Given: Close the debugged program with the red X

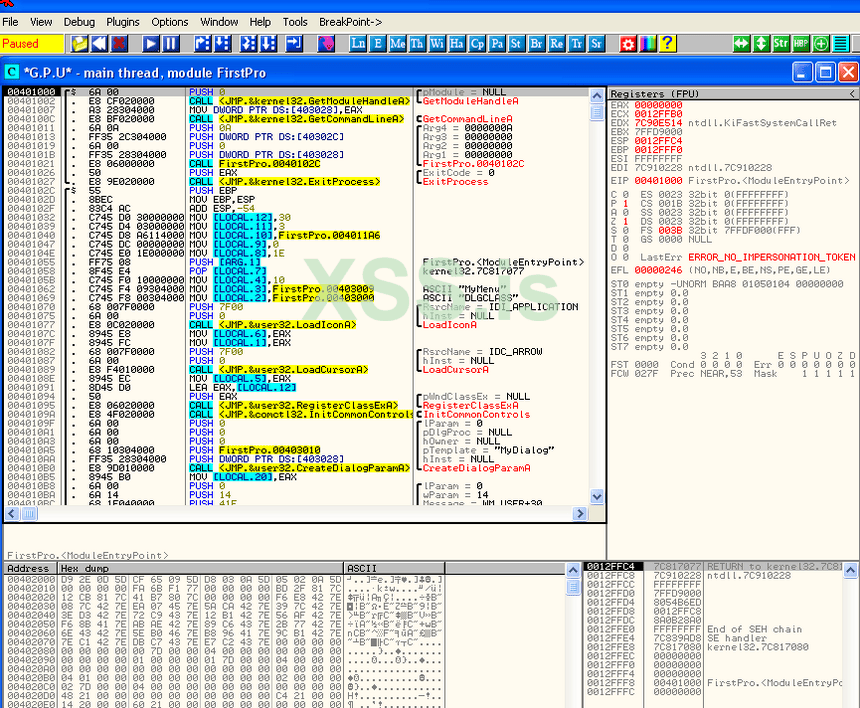Looking at the screenshot, I should (119, 44).
